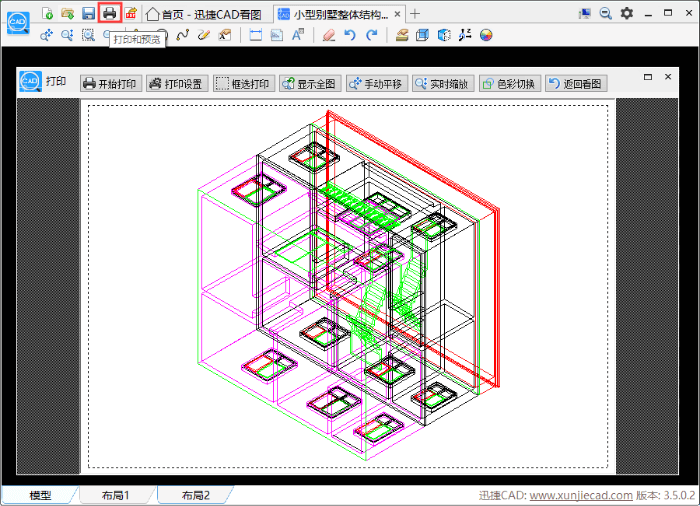
Task: Click the zoom-out magnifier in title bar
Action: click(605, 13)
